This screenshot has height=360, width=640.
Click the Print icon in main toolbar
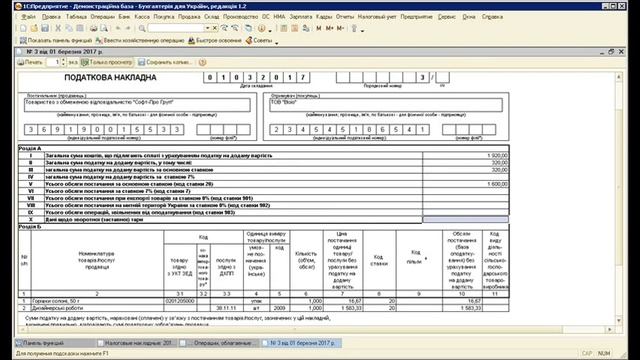click(93, 28)
